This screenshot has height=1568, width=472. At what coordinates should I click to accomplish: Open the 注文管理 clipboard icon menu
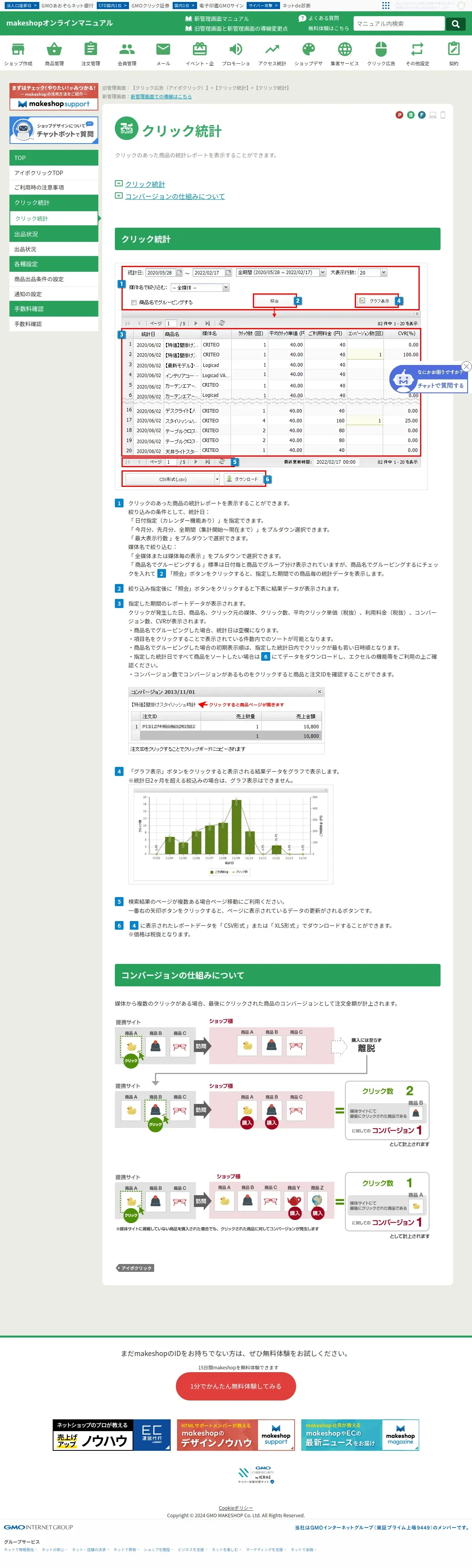(x=91, y=53)
